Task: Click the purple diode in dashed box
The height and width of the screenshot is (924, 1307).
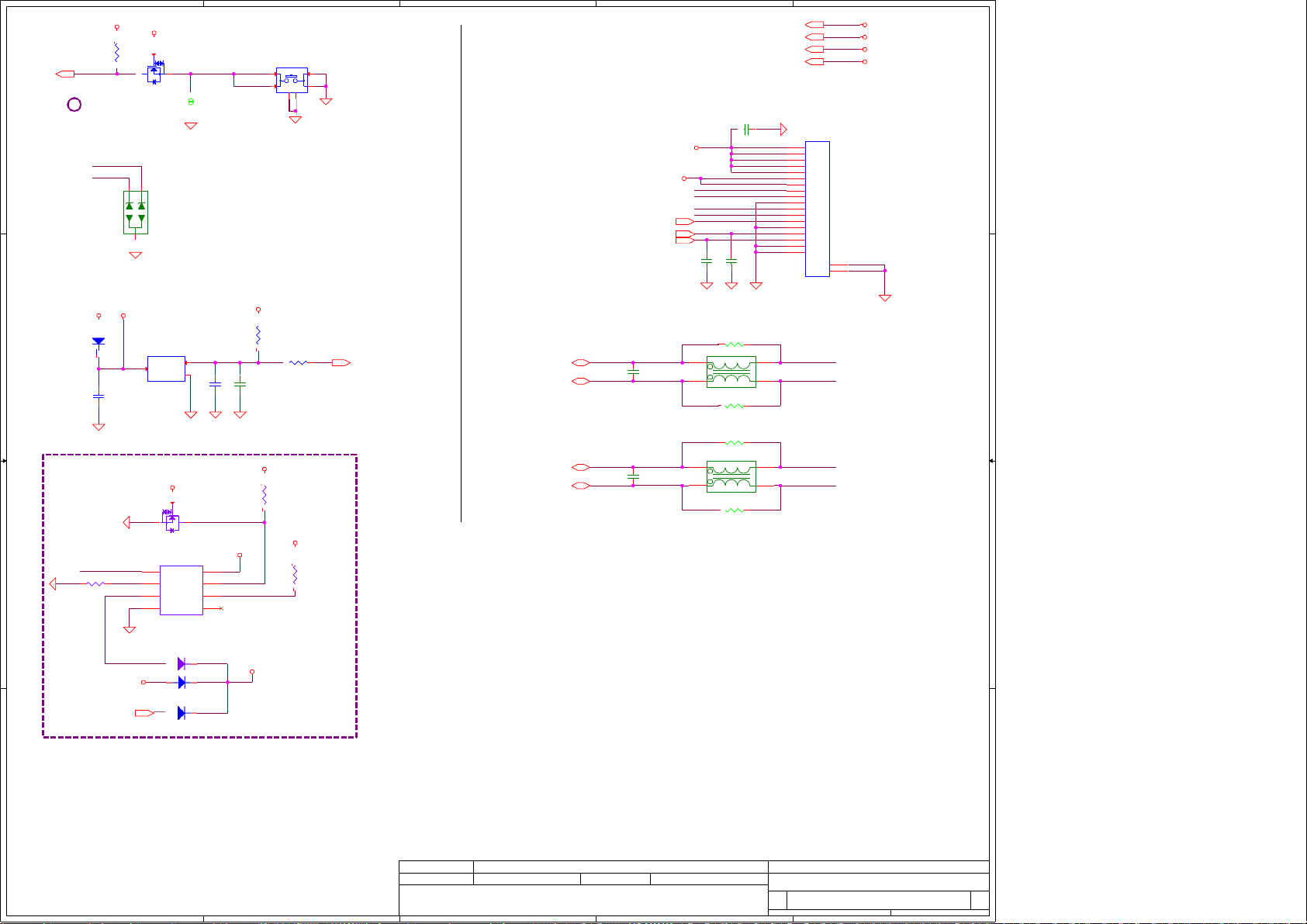Action: click(182, 664)
